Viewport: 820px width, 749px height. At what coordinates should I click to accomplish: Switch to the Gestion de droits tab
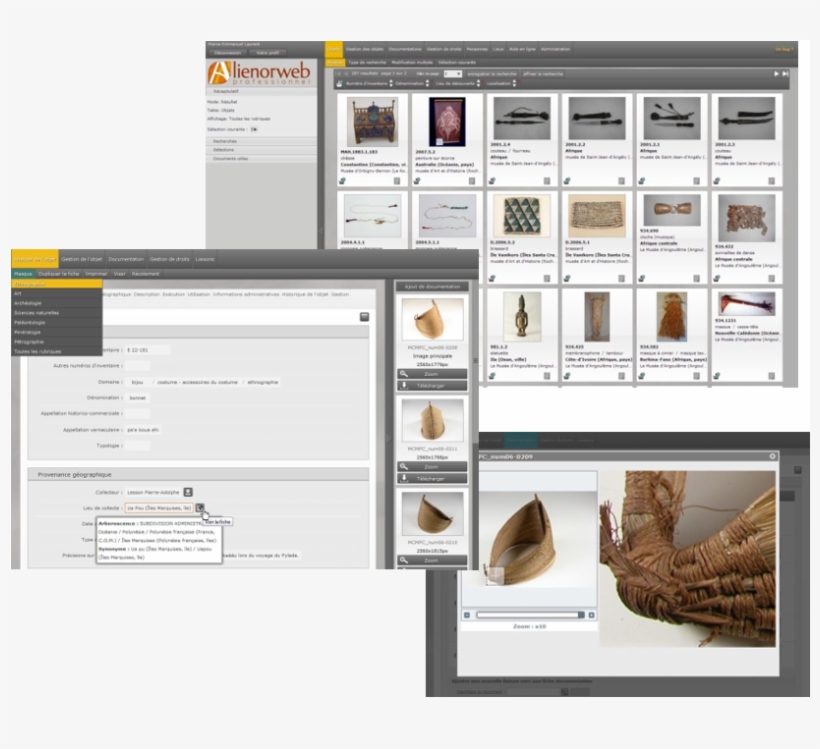(171, 259)
